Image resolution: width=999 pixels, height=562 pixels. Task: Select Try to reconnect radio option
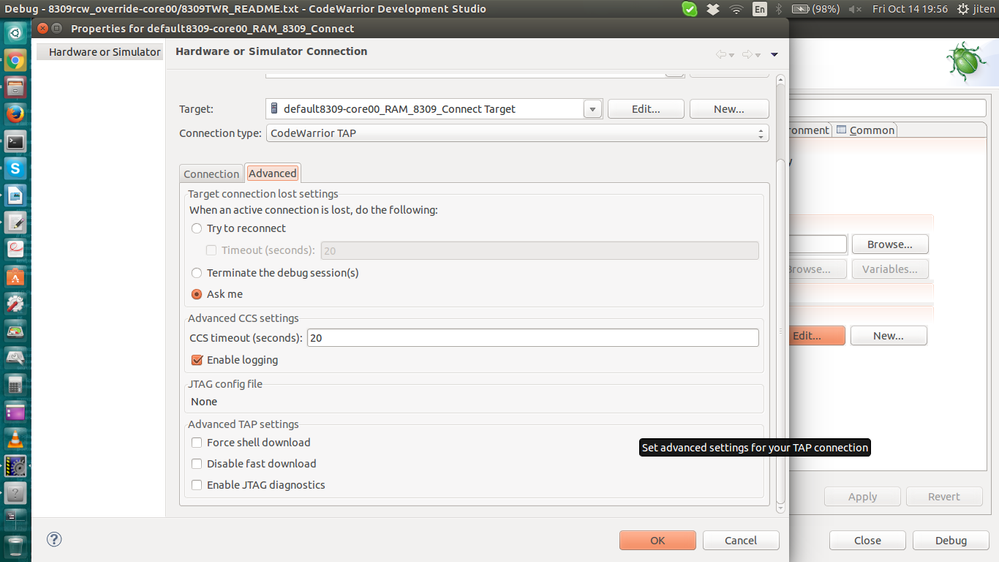[x=196, y=228]
